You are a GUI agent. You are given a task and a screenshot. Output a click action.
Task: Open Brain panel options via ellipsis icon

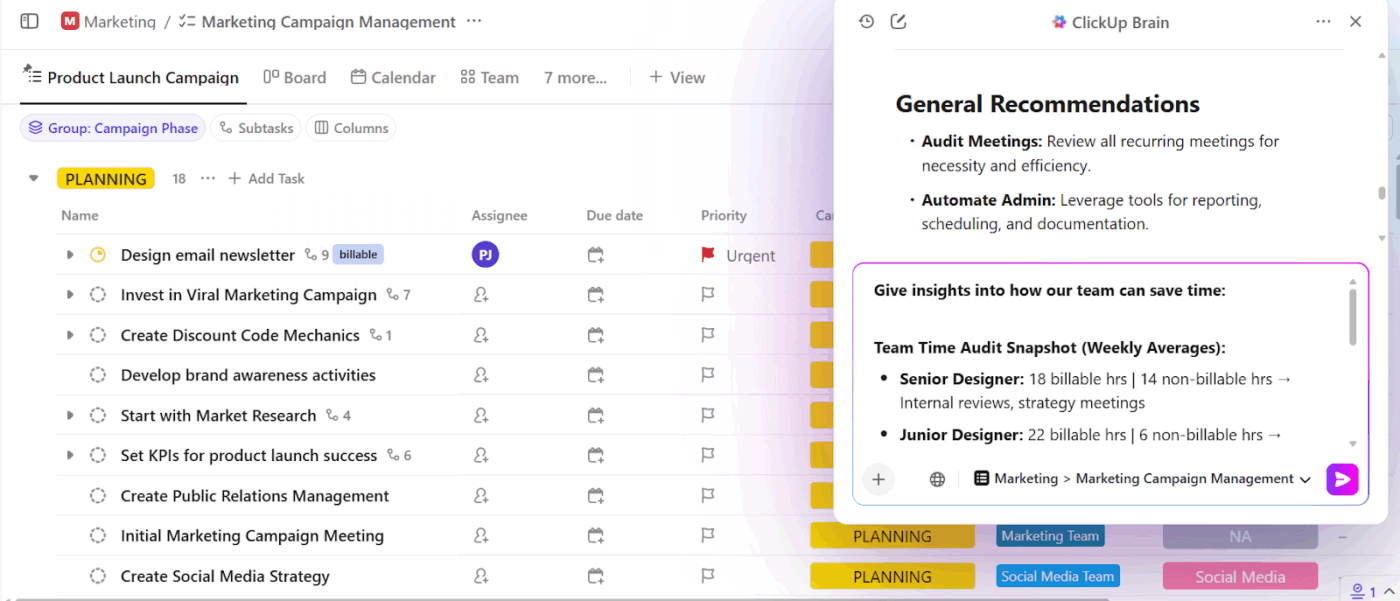tap(1324, 21)
